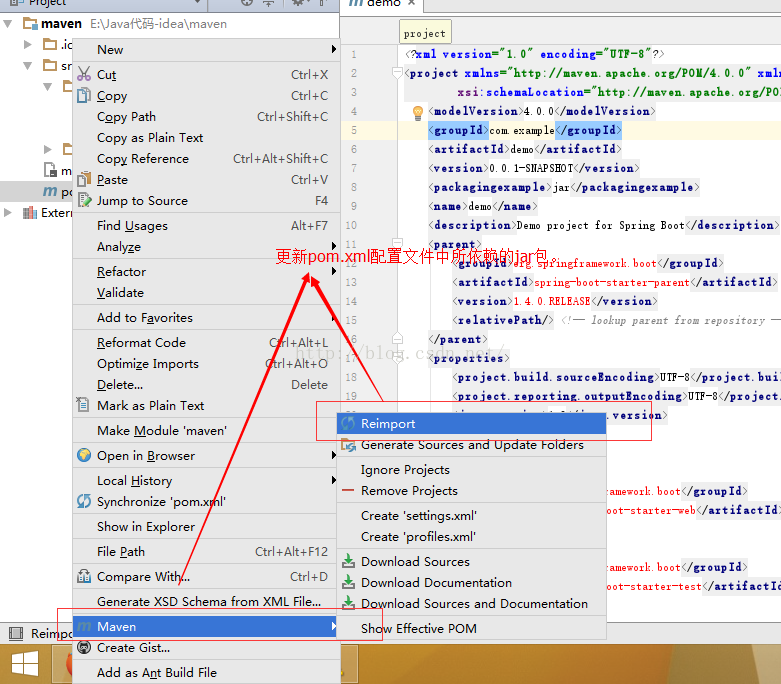This screenshot has width=781, height=684.
Task: Click the Mark as Plain Text icon
Action: [83, 404]
